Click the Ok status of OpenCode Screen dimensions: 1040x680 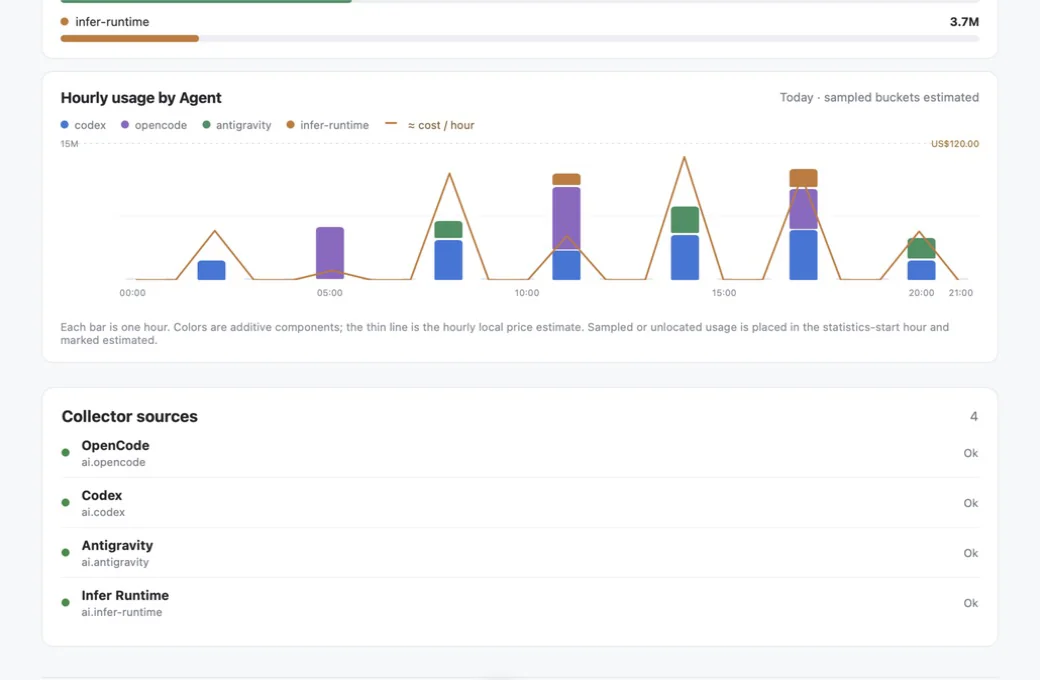[x=970, y=453]
